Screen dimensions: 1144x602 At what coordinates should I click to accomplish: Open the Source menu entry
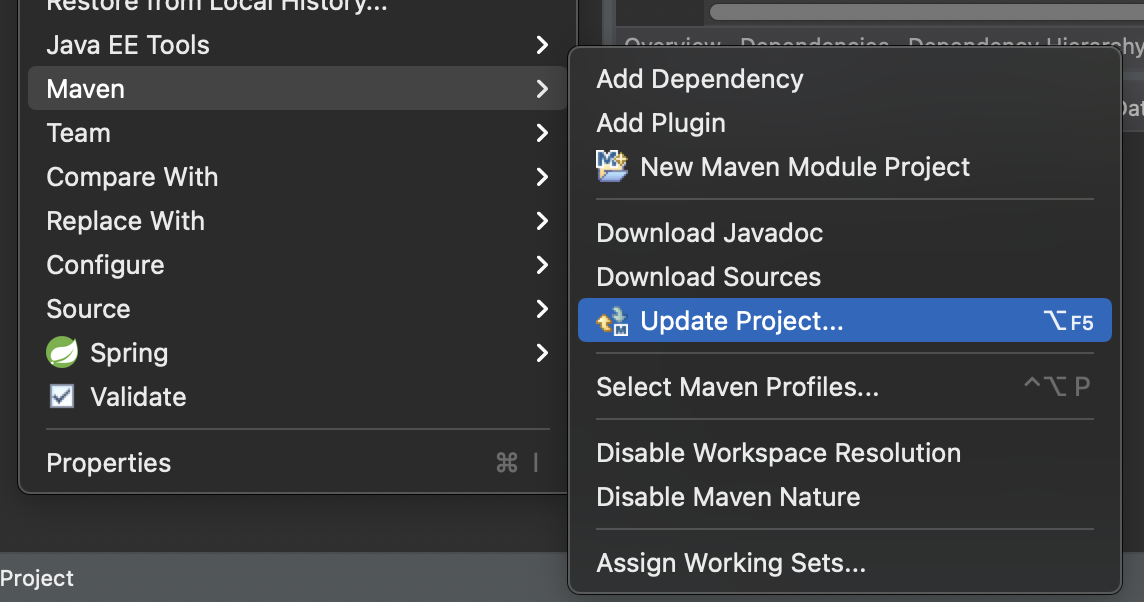[x=298, y=309]
